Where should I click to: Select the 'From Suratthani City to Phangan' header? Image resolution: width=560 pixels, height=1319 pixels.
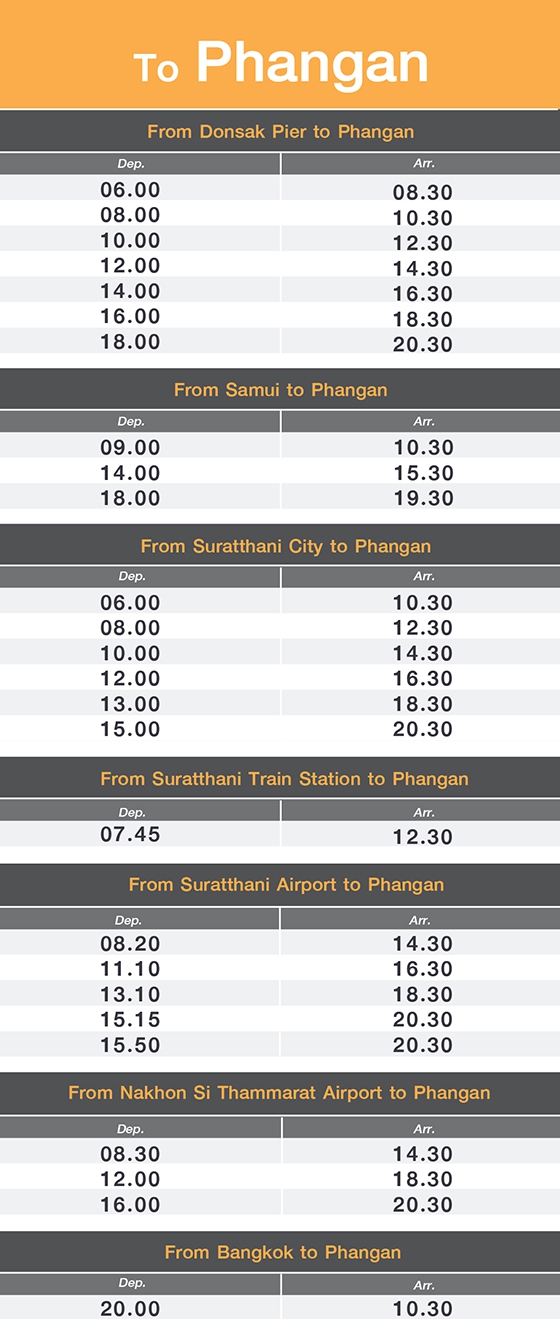click(x=280, y=546)
